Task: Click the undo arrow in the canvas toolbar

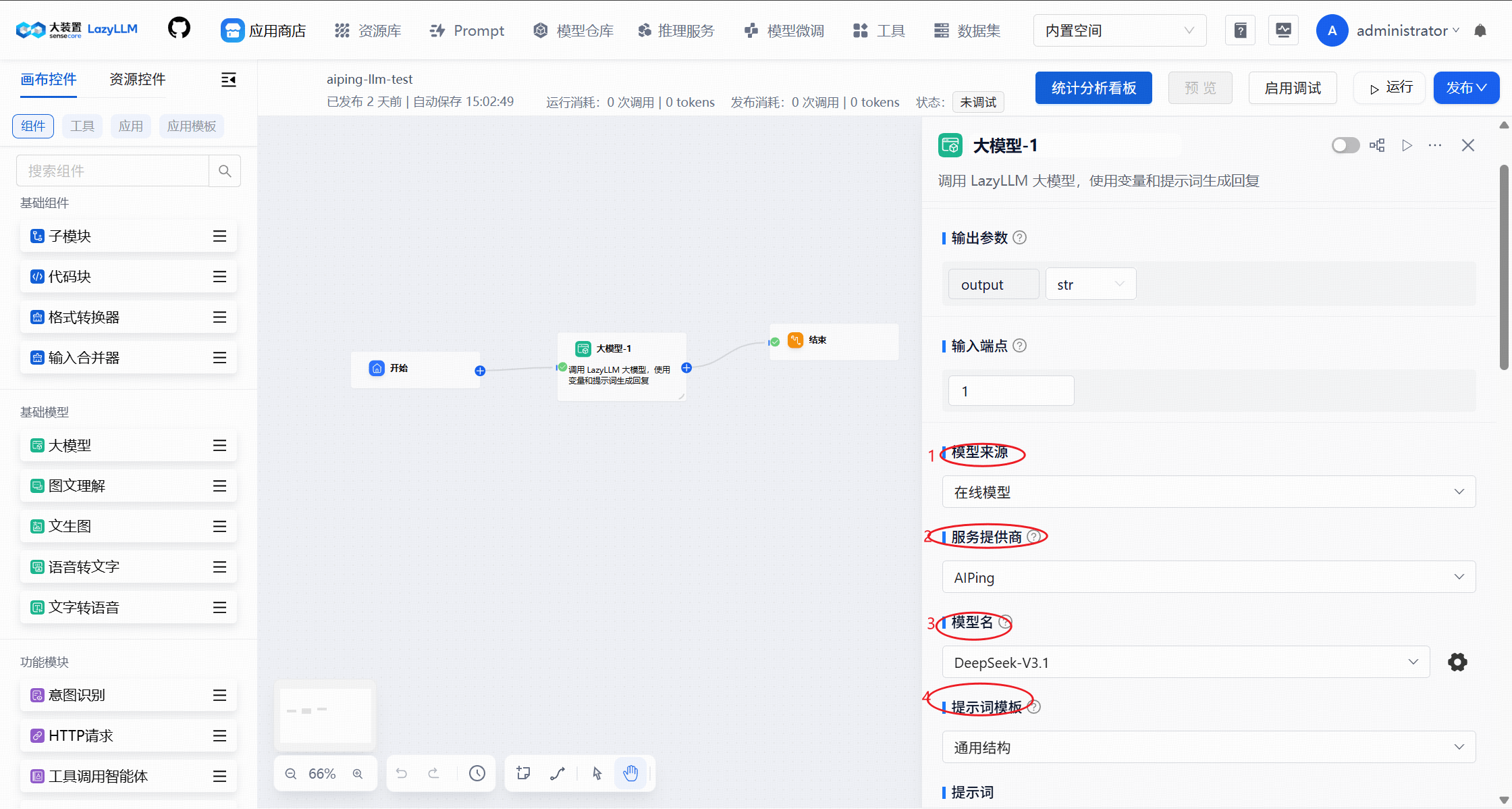Action: click(402, 773)
